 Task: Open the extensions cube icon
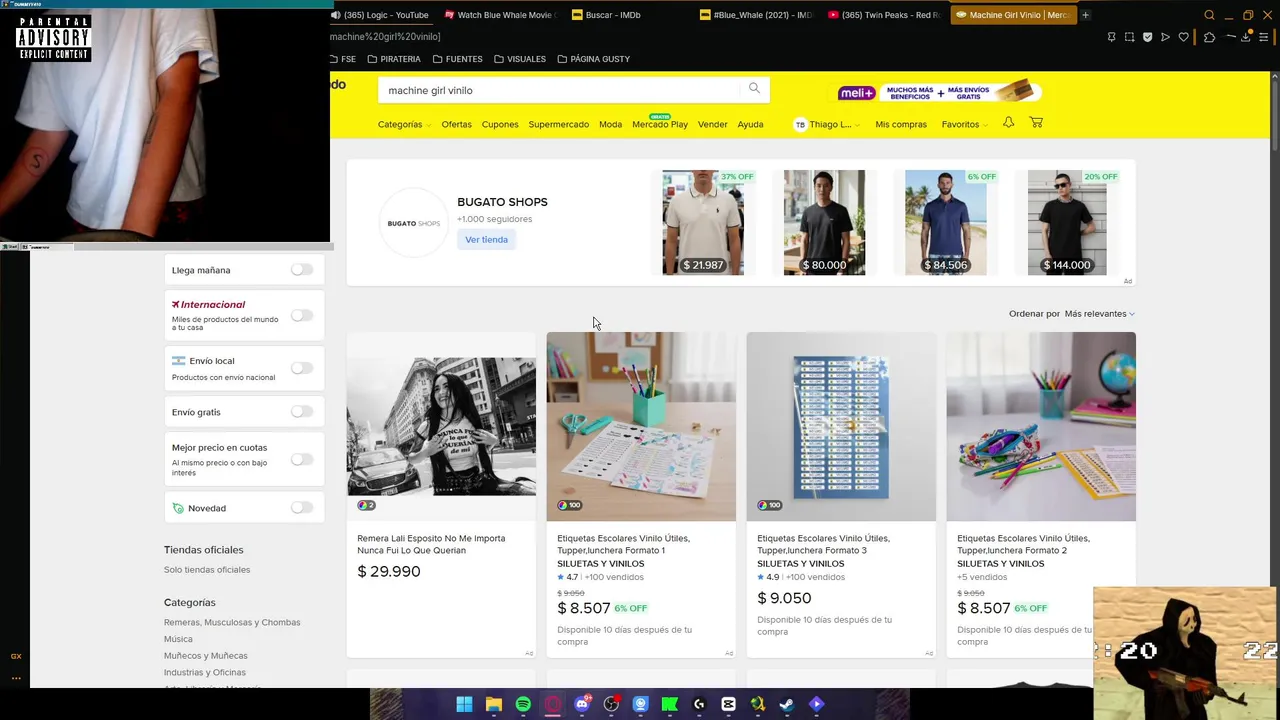(x=1209, y=37)
